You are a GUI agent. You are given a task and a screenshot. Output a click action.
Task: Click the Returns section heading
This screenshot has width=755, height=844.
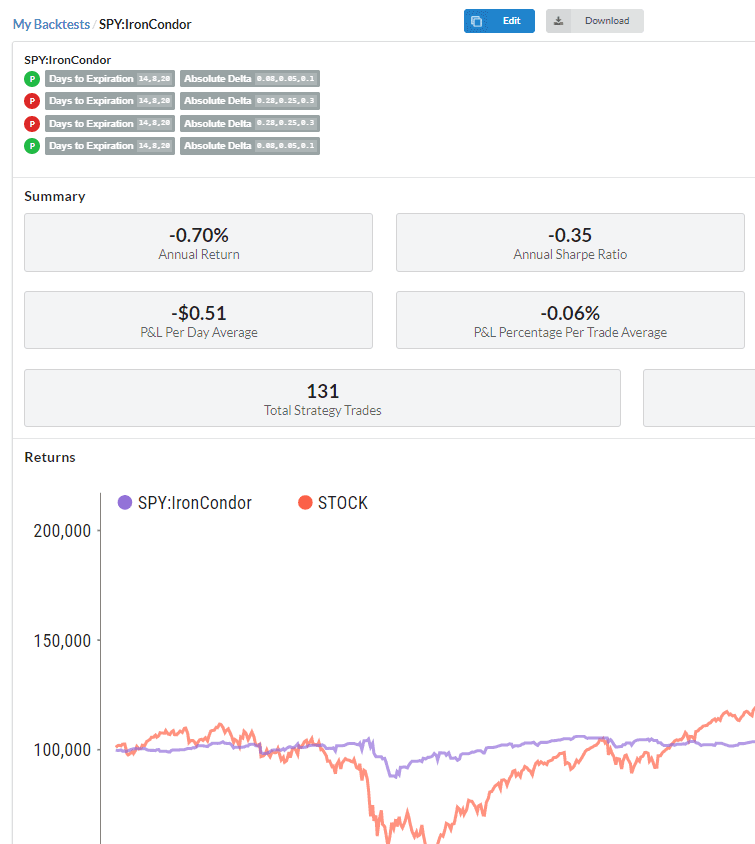click(50, 458)
